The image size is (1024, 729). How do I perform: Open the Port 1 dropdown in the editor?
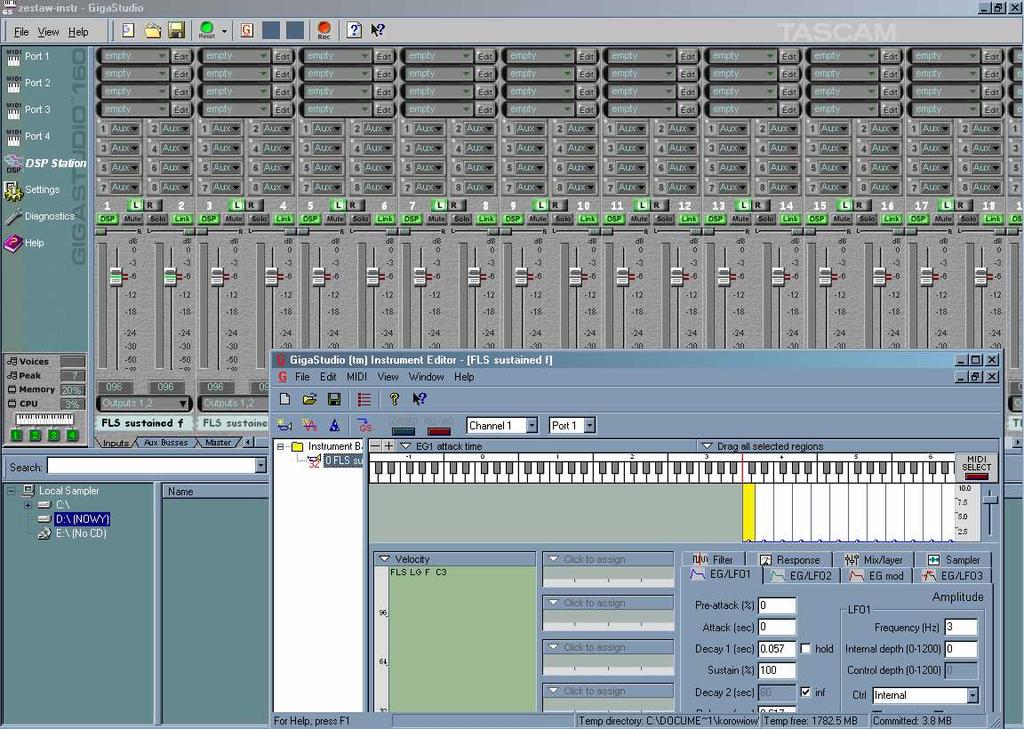589,426
